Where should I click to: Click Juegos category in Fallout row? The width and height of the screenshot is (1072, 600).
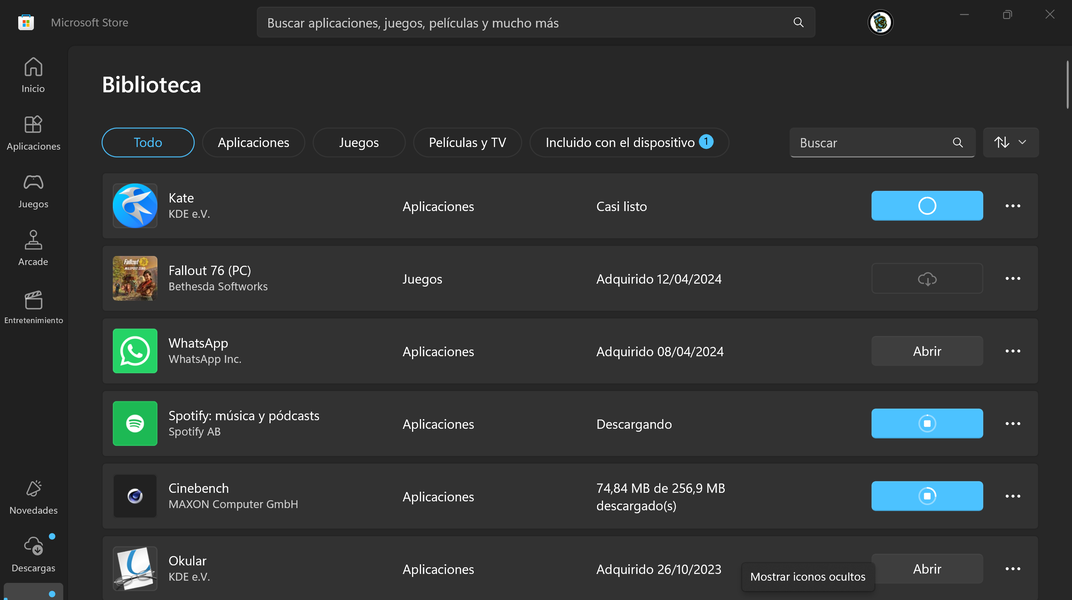click(423, 279)
